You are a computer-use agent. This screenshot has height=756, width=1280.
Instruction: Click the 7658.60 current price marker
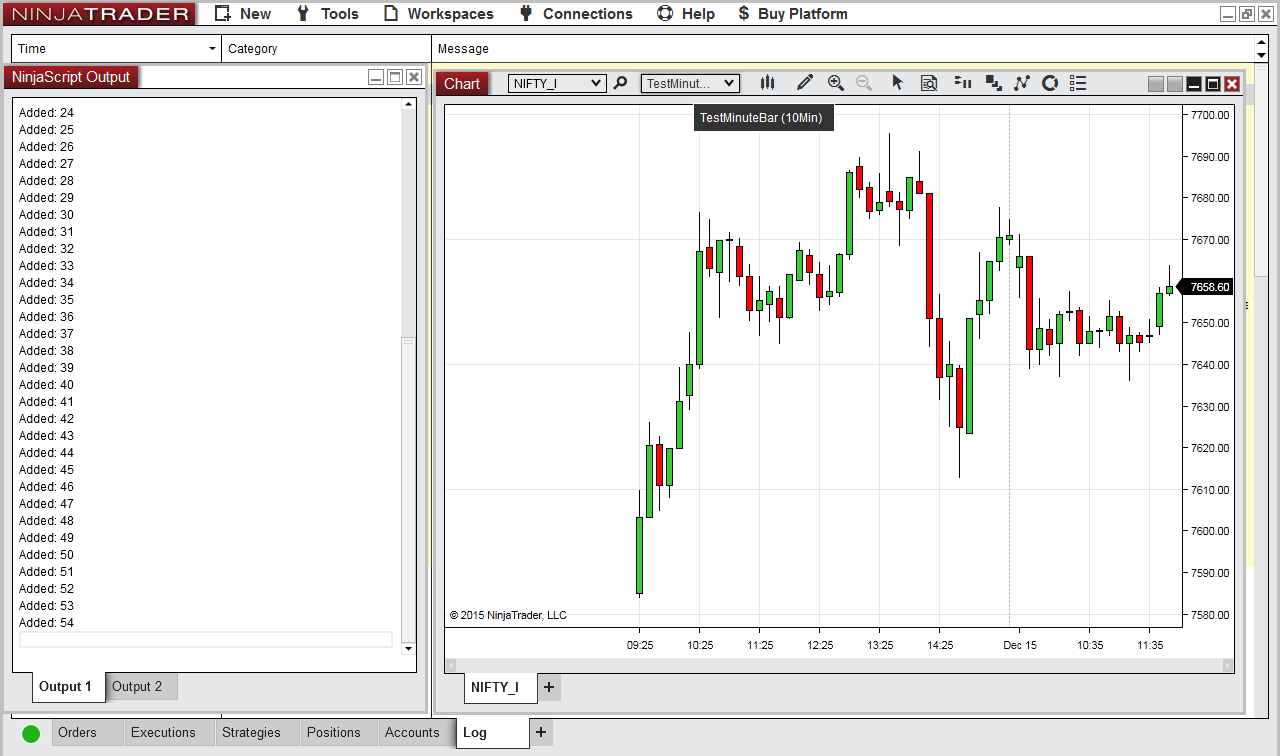[x=1206, y=287]
